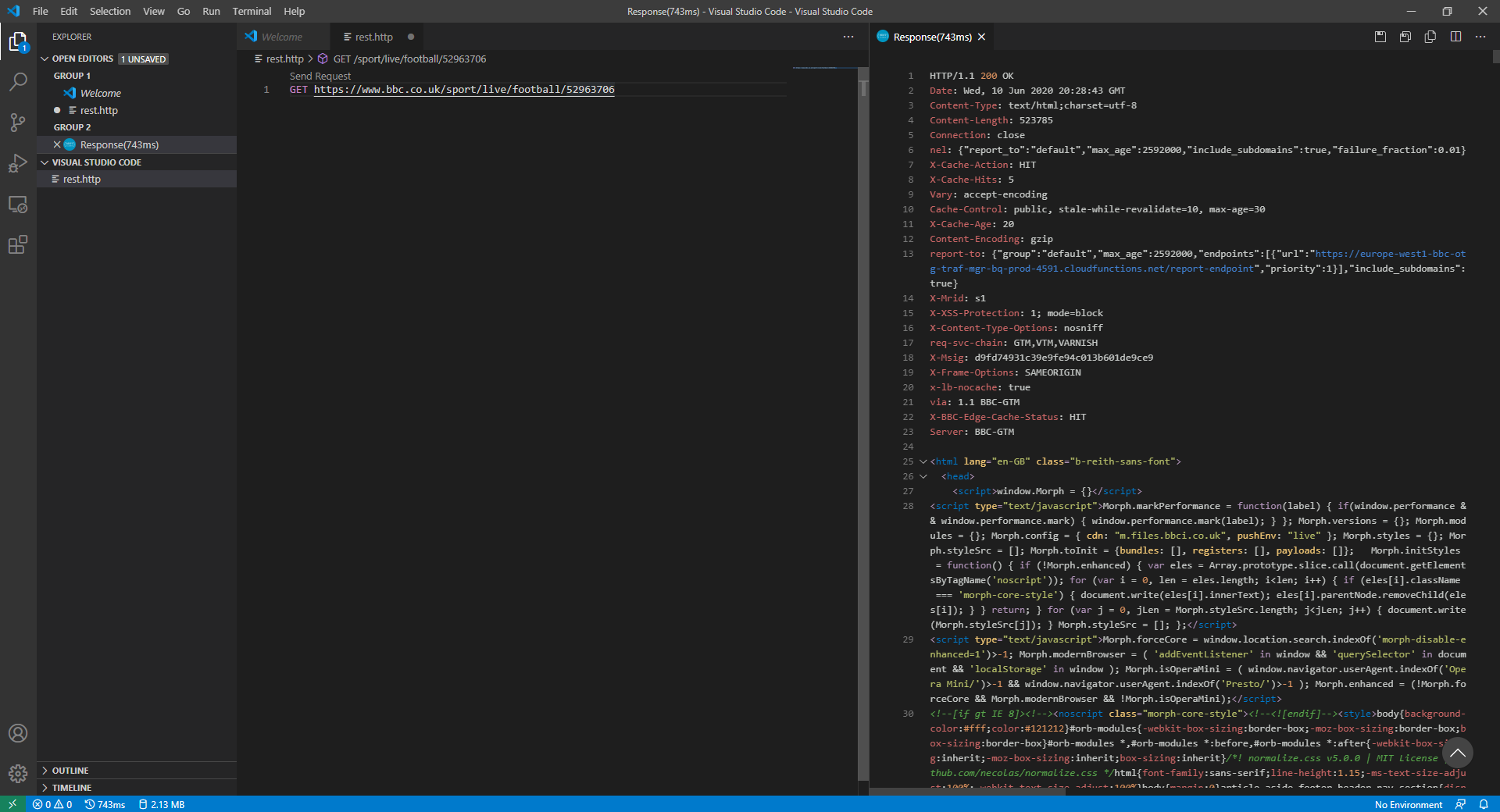The image size is (1500, 812).
Task: Open the Accounts icon
Action: (x=18, y=733)
